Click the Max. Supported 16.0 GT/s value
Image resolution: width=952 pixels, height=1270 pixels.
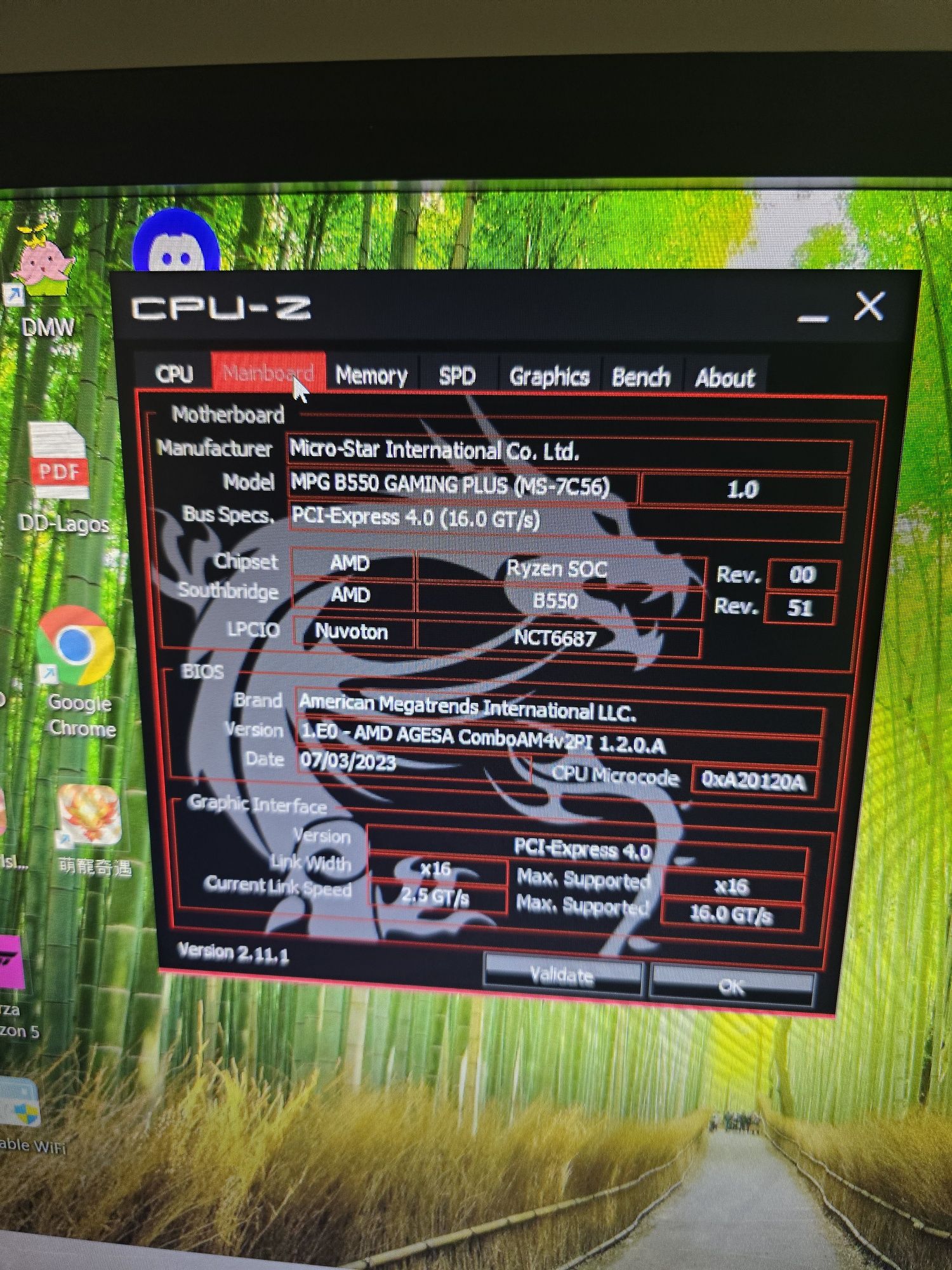[x=731, y=914]
